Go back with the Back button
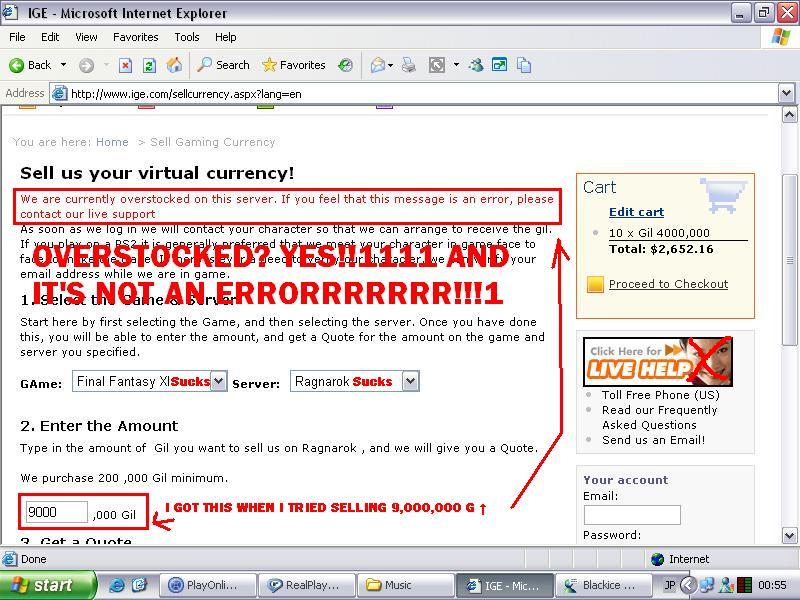Image resolution: width=800 pixels, height=600 pixels. [x=30, y=65]
